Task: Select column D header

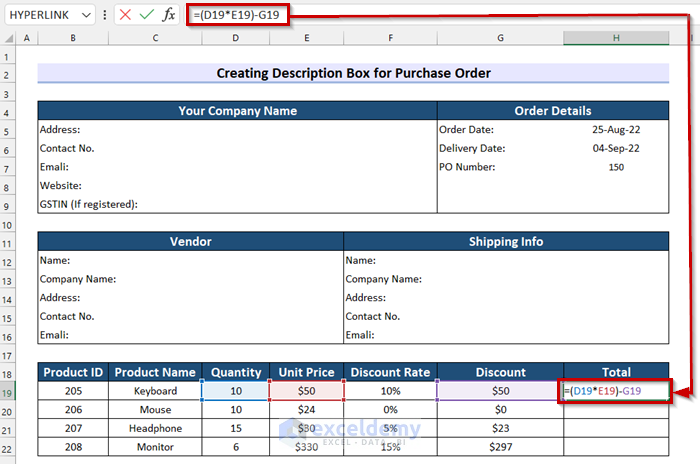Action: pos(236,38)
